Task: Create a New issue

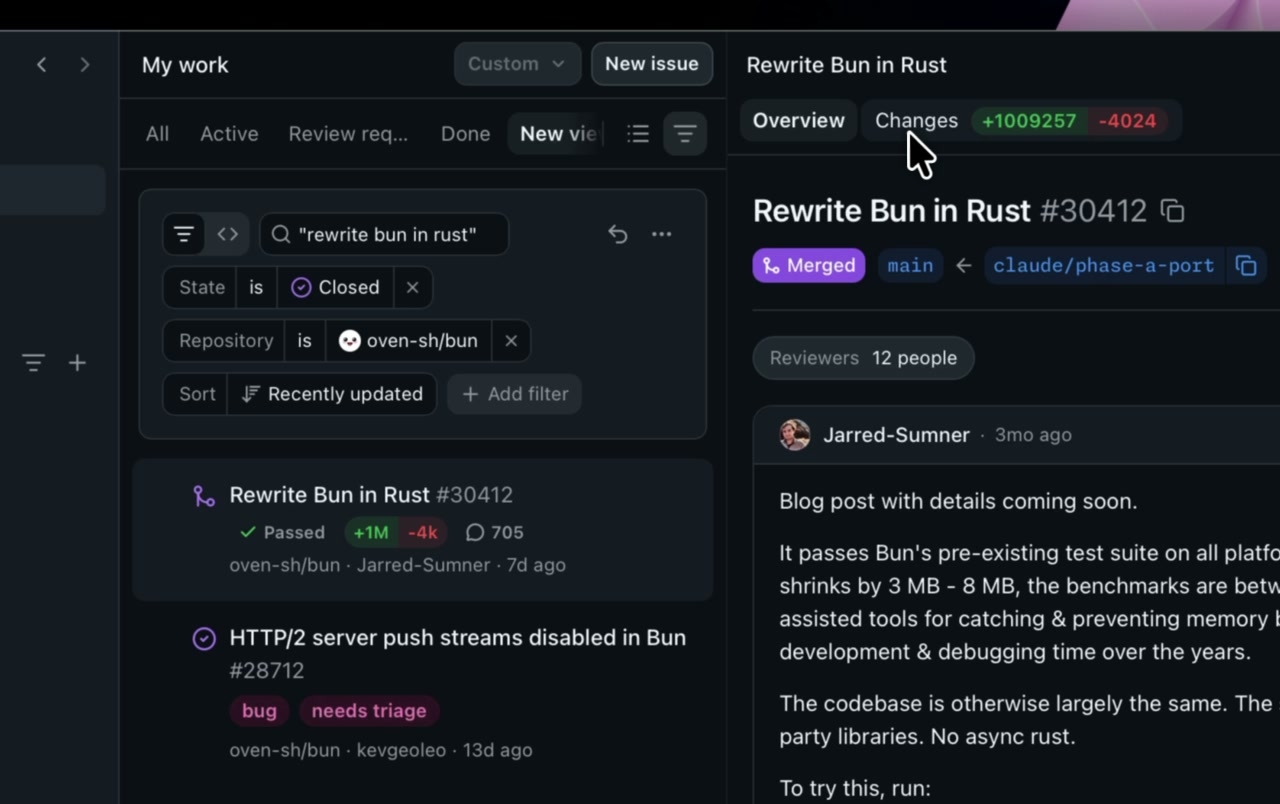Action: pyautogui.click(x=652, y=64)
